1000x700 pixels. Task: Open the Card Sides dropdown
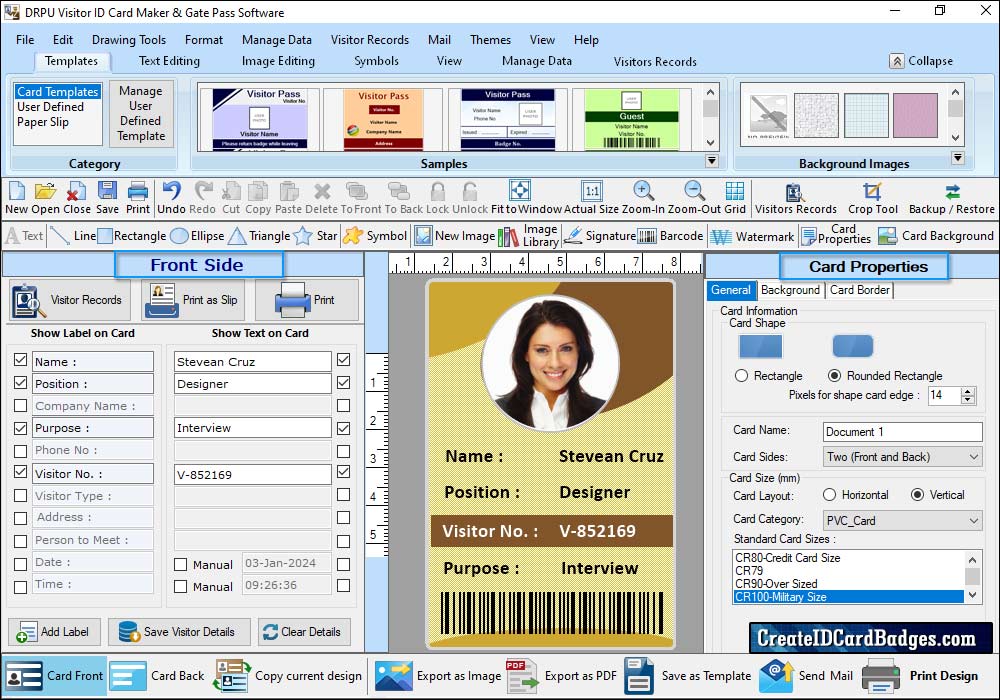coord(902,456)
